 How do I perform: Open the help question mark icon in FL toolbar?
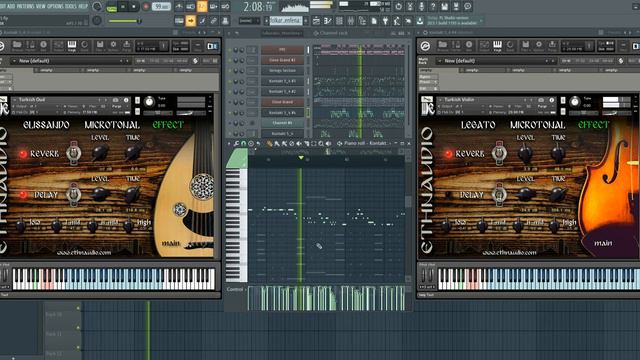(x=433, y=6)
